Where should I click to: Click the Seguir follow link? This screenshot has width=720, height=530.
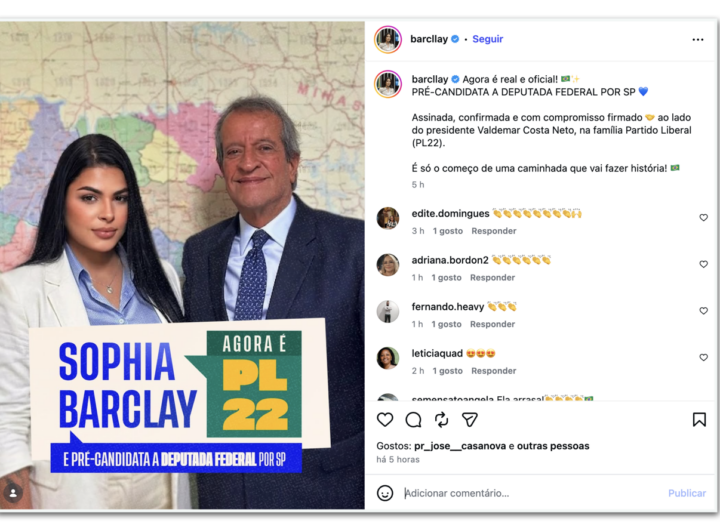coord(488,39)
